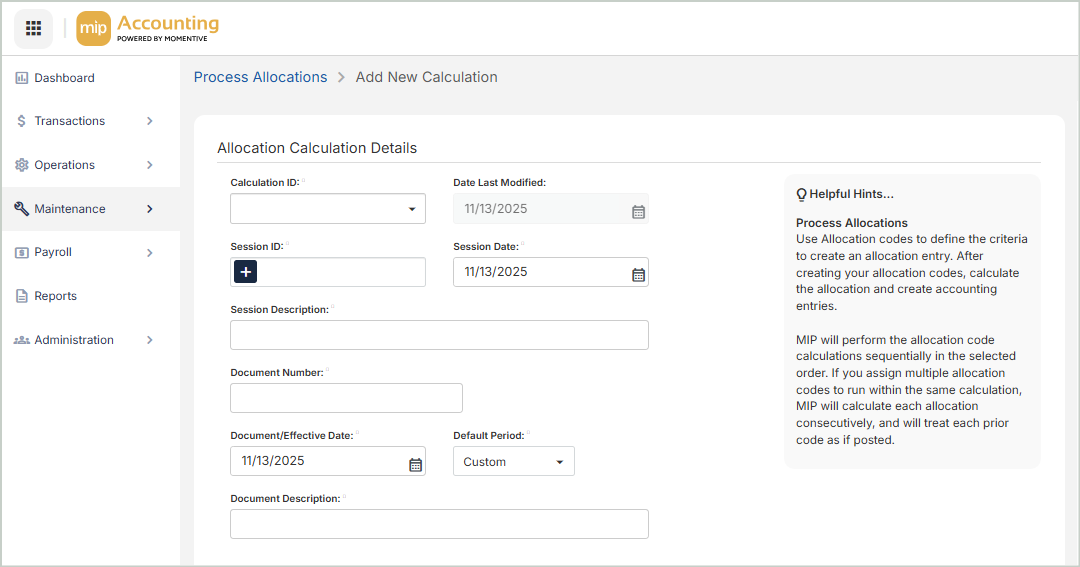Focus the Document Number input
Screen dimensions: 1080x567
346,398
